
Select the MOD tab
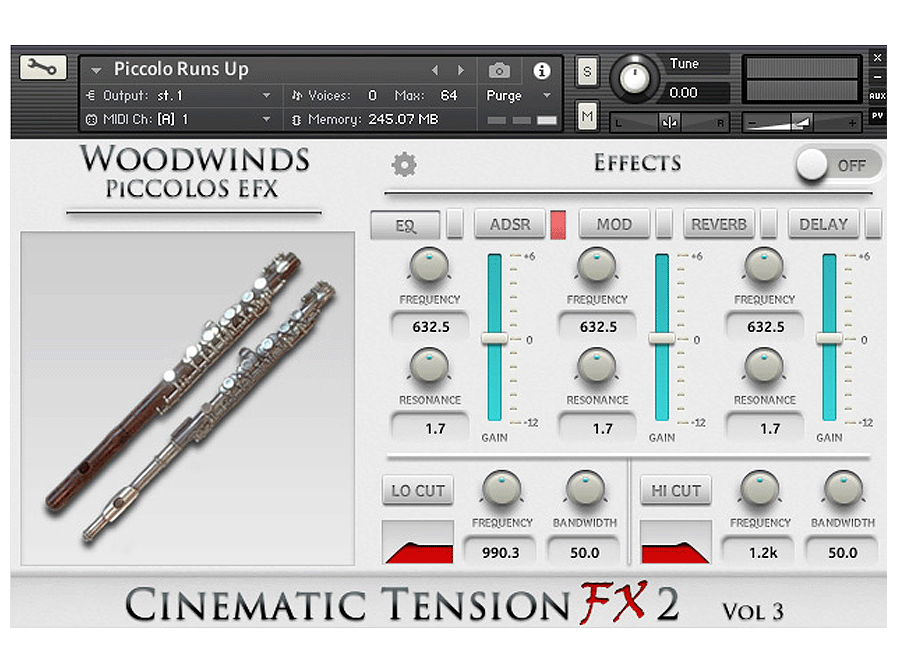point(614,224)
